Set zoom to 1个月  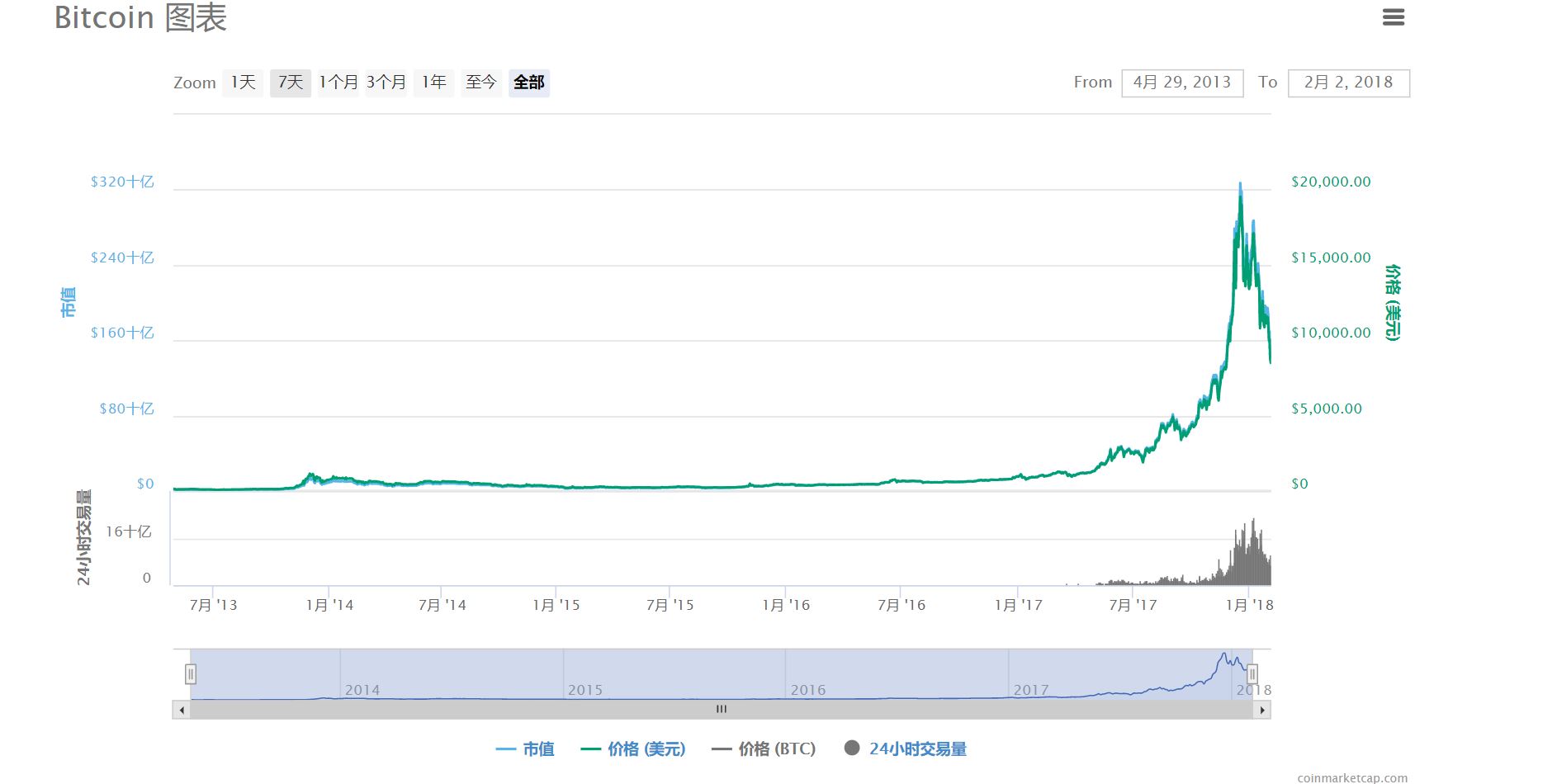coord(338,83)
